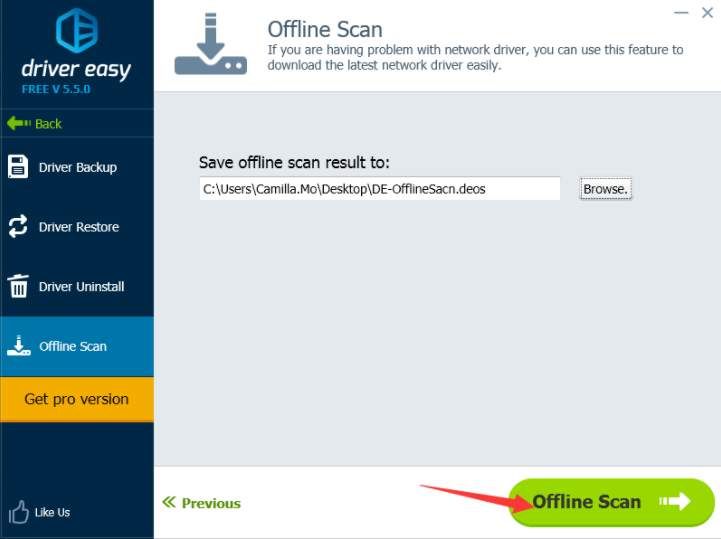Click the Driver Uninstall trash can icon

[18, 286]
